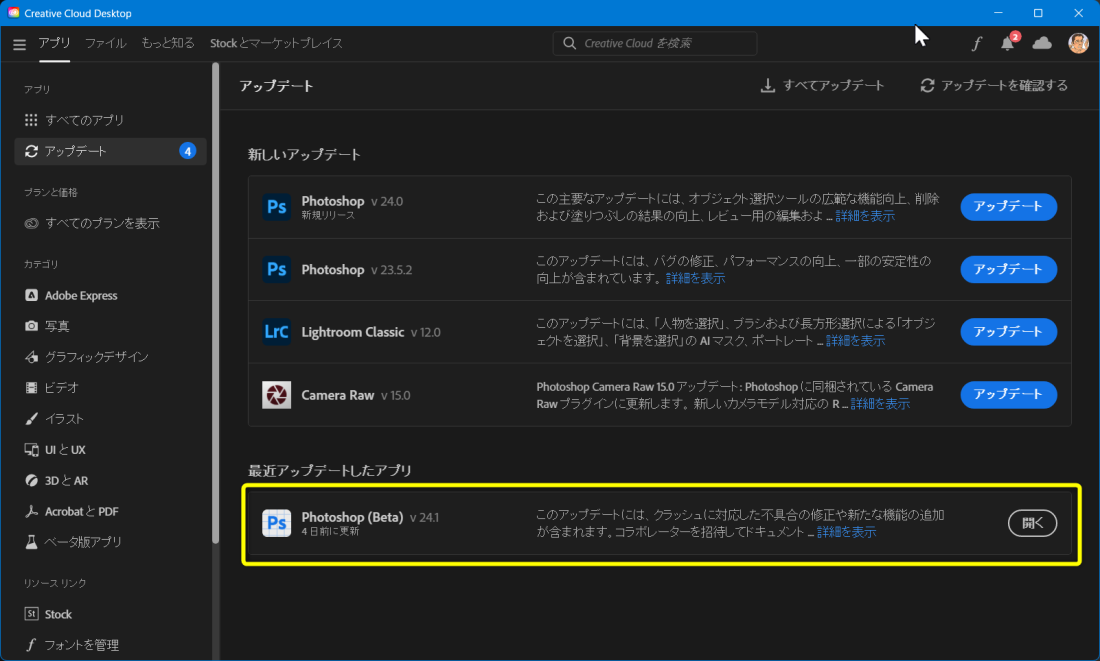Click the Lightroom Classic app icon
This screenshot has height=661, width=1100.
[276, 332]
